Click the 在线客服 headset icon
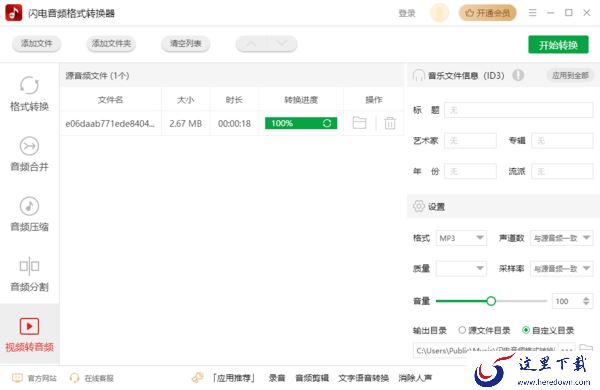 (74, 378)
